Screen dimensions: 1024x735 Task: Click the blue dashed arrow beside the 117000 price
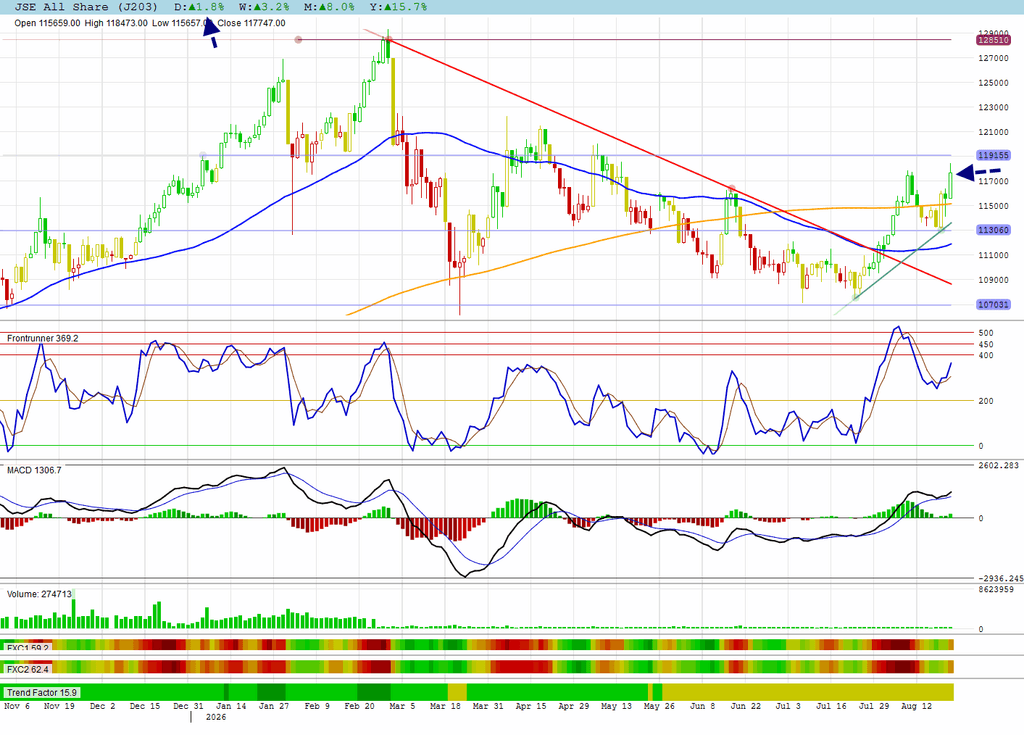point(978,172)
